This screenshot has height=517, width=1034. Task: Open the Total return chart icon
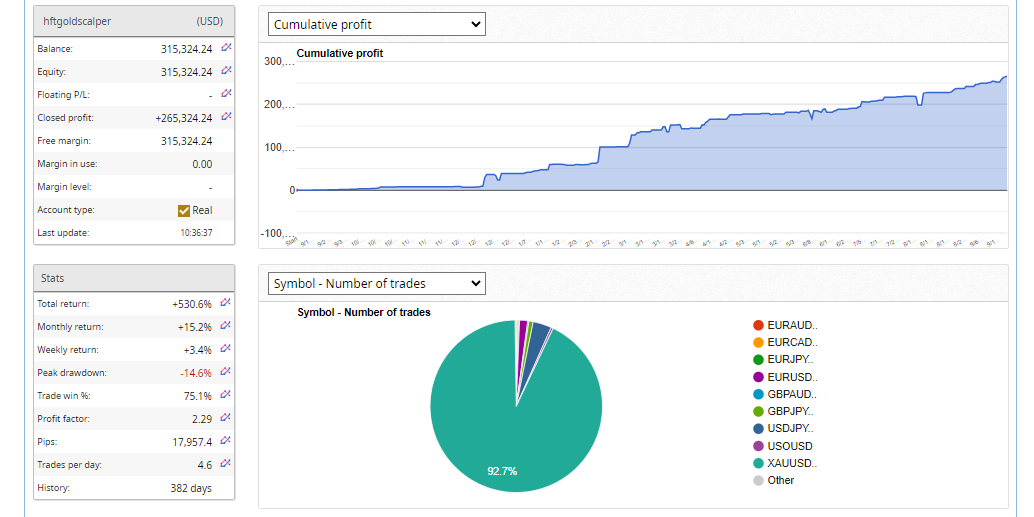tap(226, 303)
